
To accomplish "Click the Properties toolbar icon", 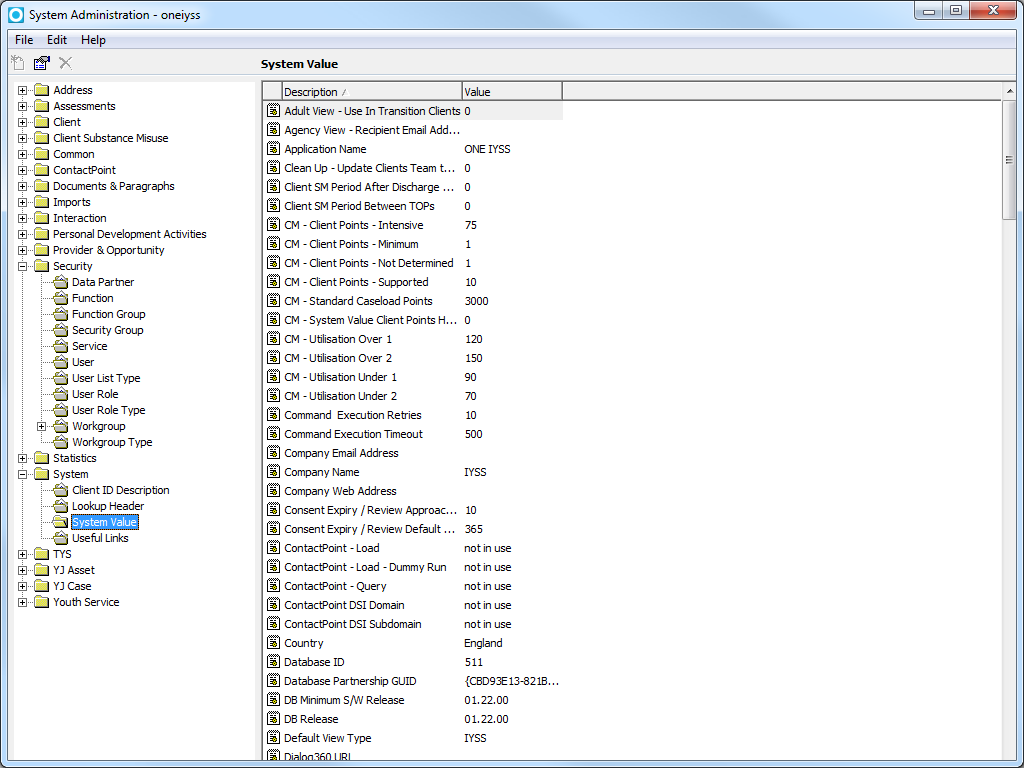I will (x=42, y=63).
